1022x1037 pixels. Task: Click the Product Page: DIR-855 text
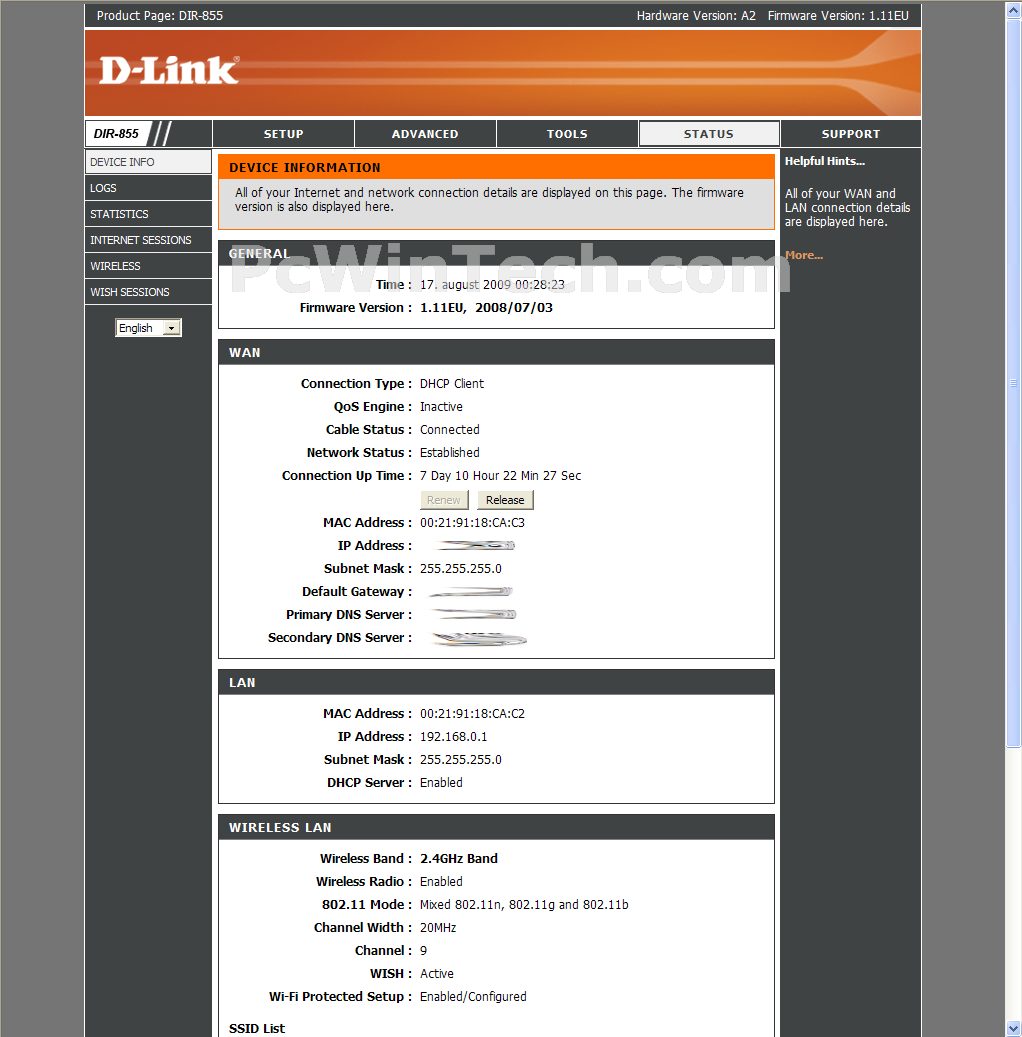click(x=159, y=16)
